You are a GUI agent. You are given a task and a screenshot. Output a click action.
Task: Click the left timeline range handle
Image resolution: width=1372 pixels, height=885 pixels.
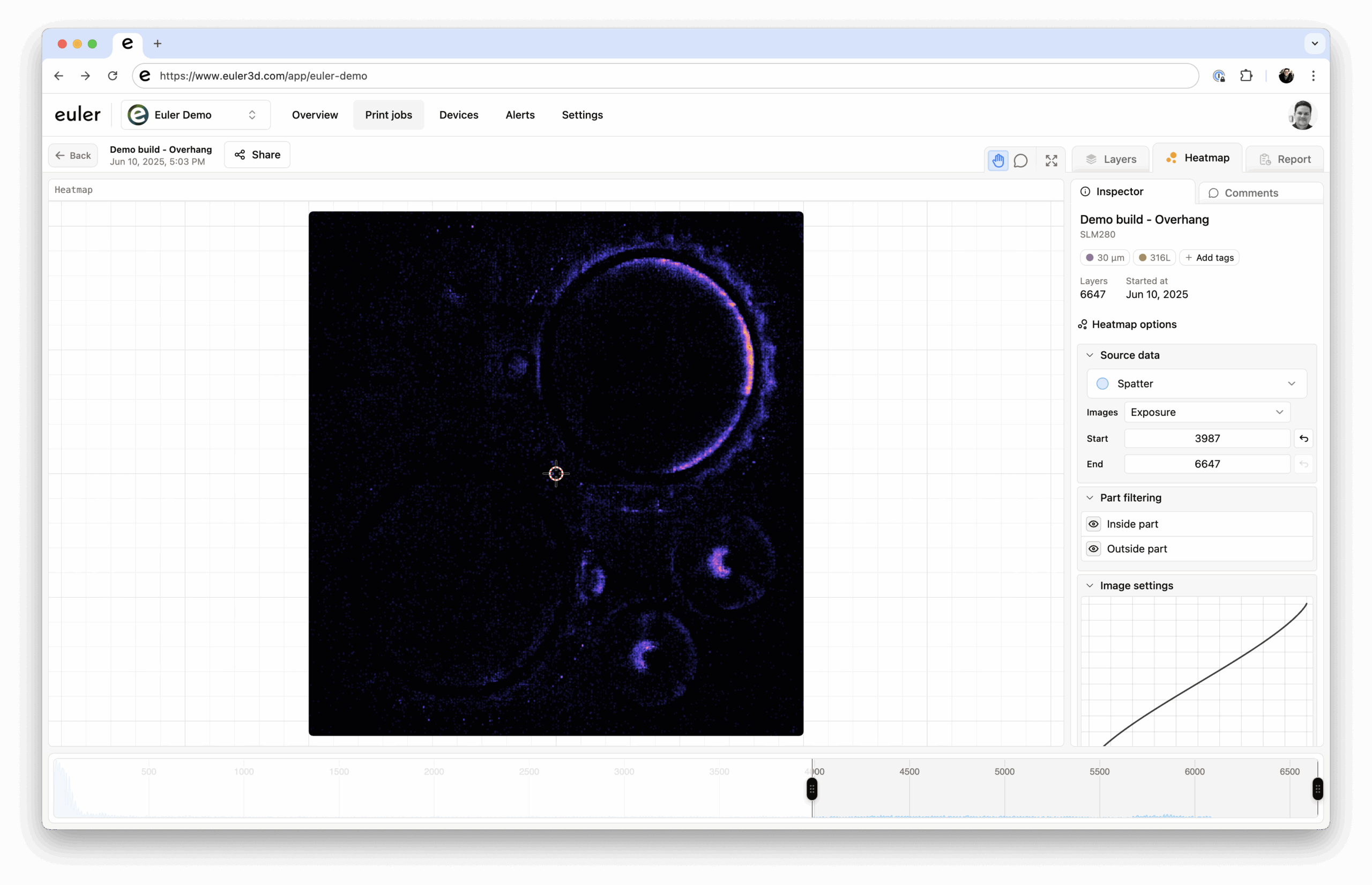click(811, 789)
